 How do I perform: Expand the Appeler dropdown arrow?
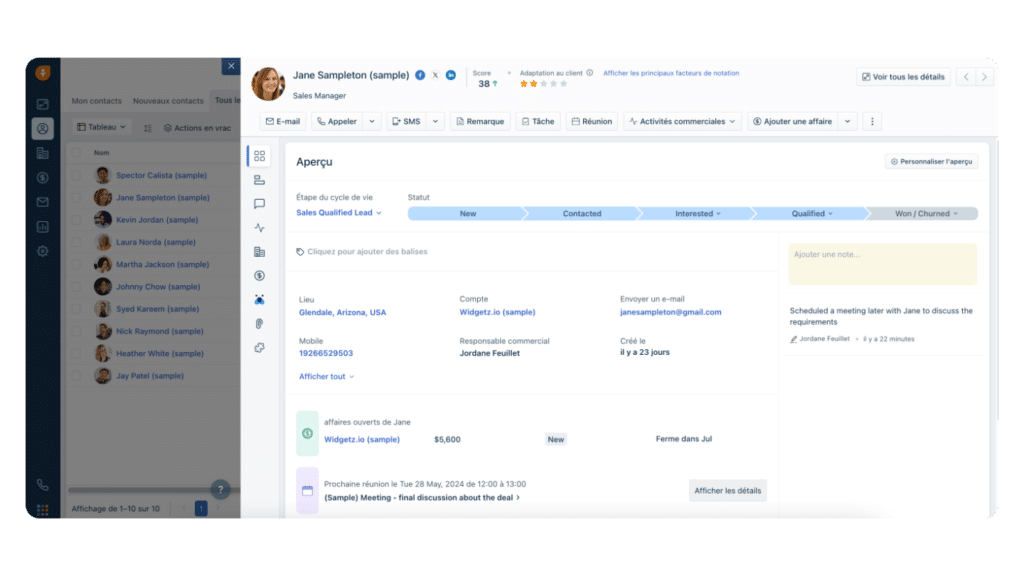pos(372,120)
